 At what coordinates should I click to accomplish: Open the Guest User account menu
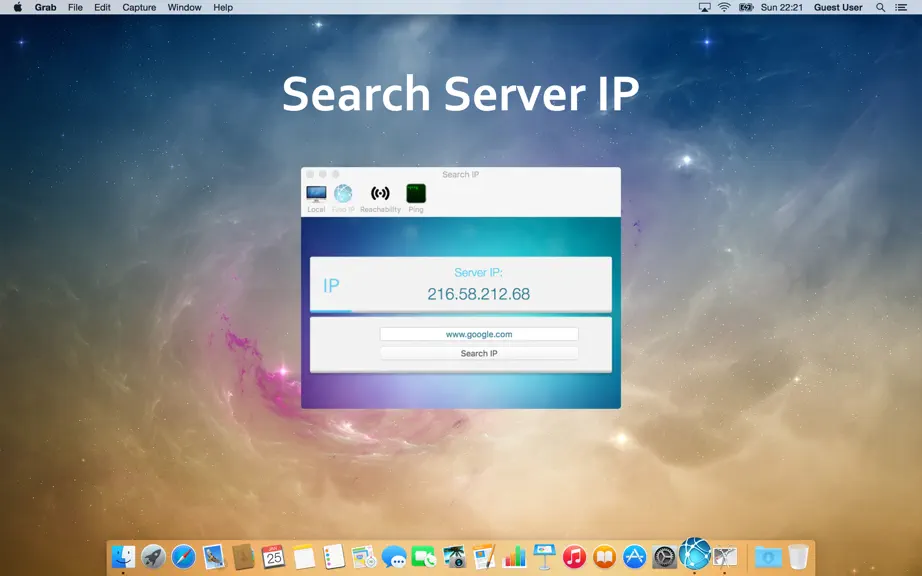tap(838, 8)
